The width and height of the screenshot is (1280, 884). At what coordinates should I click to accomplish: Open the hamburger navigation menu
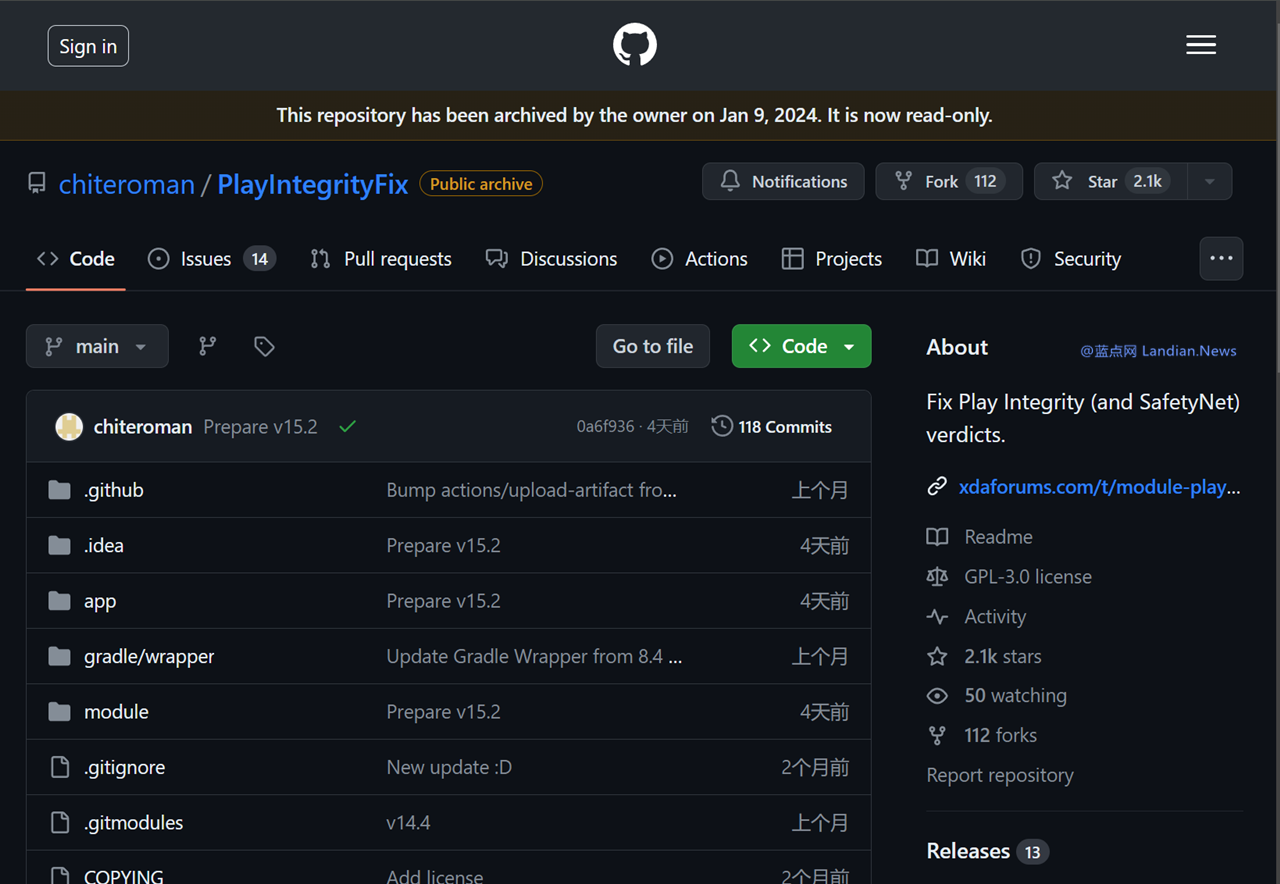click(1201, 46)
